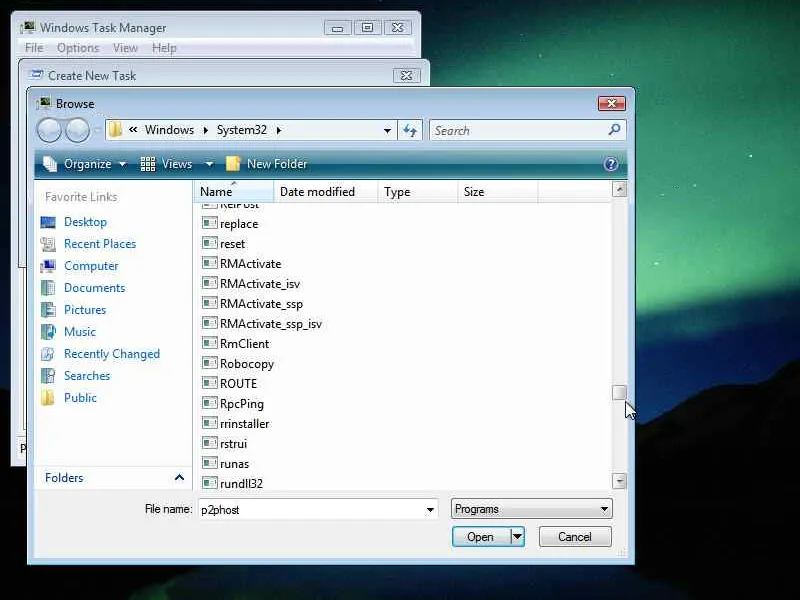The image size is (800, 600).
Task: Click the rundll32 file icon
Action: [x=209, y=483]
